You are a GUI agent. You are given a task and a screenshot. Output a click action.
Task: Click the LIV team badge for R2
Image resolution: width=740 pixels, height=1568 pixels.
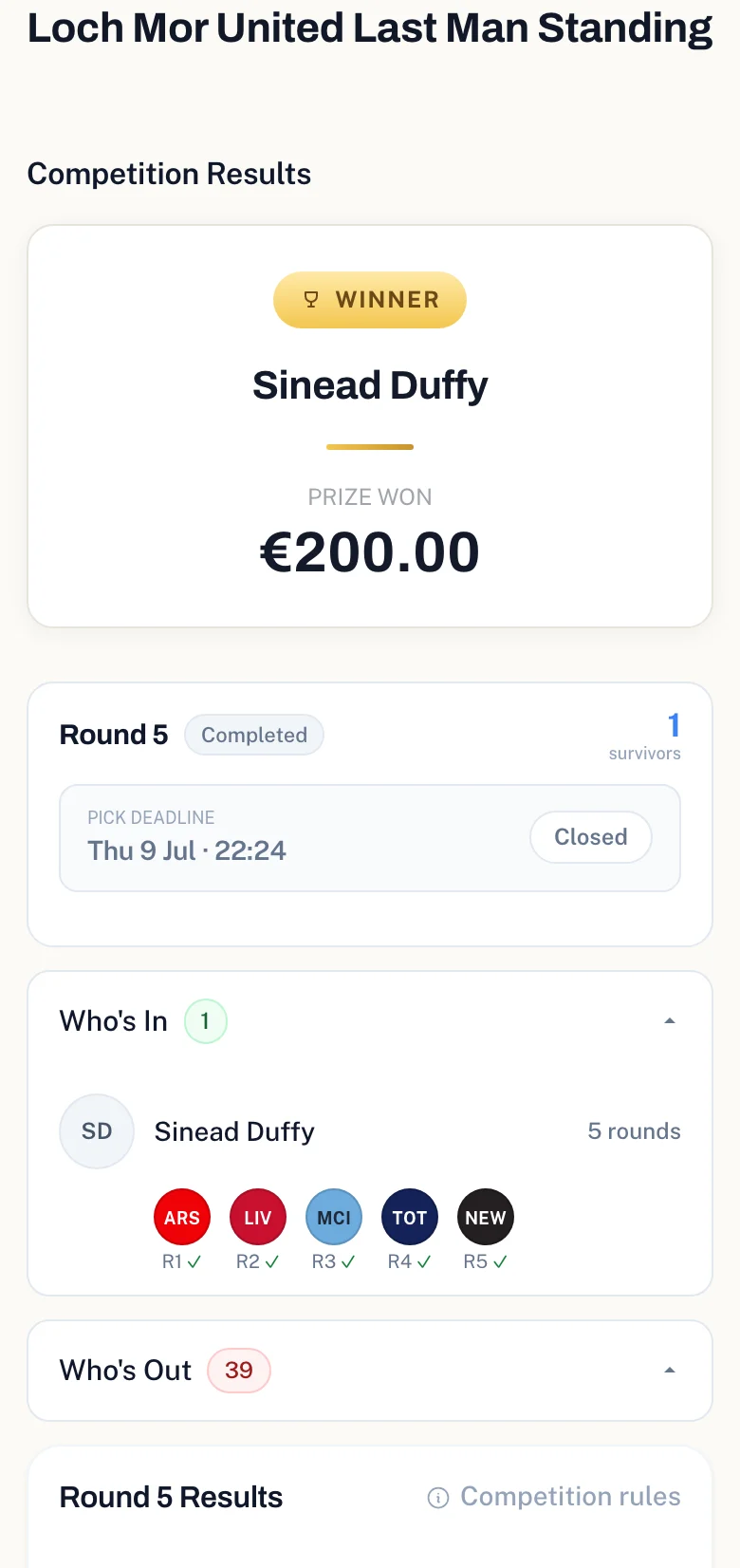(x=258, y=1217)
